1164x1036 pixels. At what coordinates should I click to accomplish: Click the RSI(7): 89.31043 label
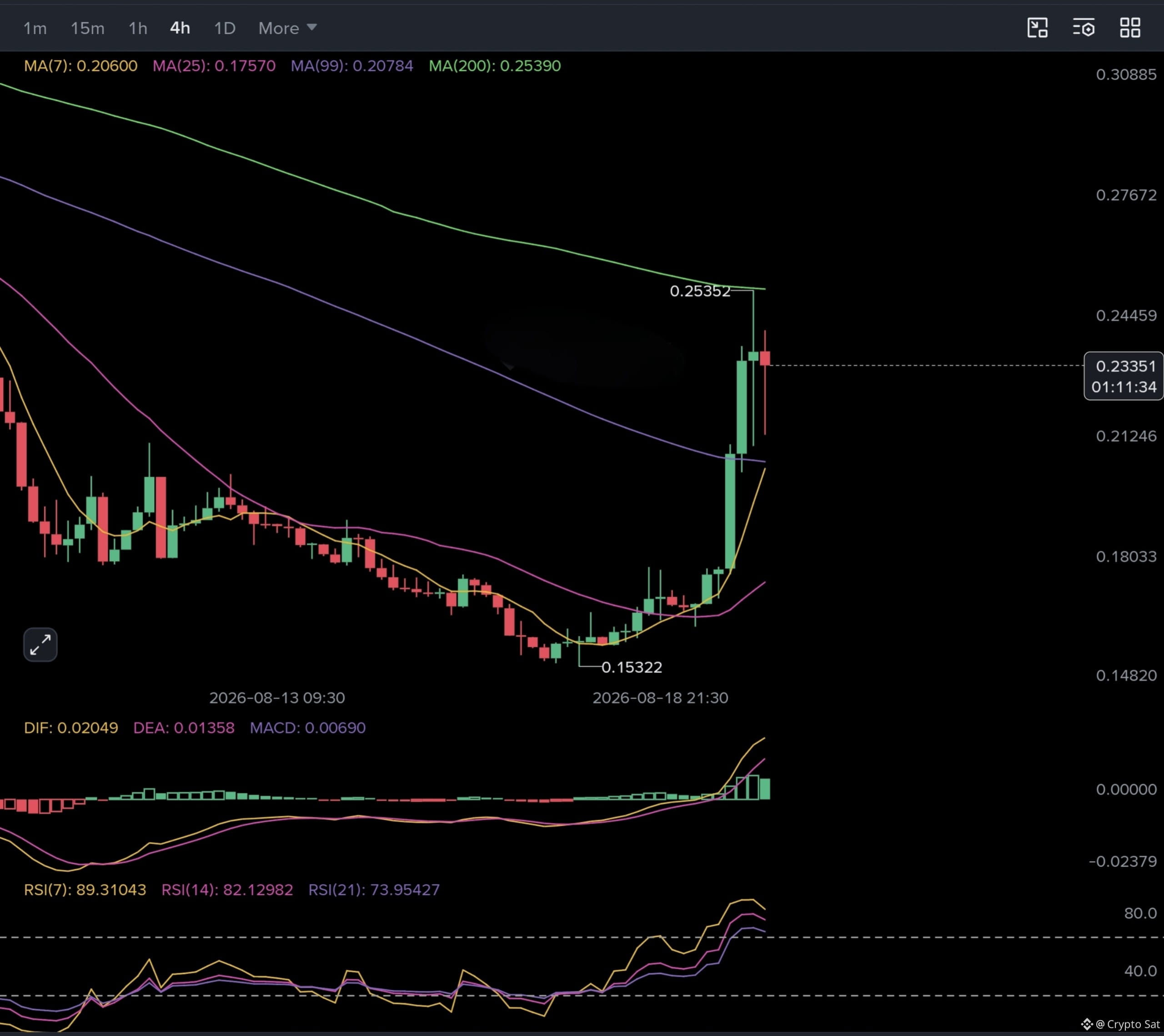[85, 890]
